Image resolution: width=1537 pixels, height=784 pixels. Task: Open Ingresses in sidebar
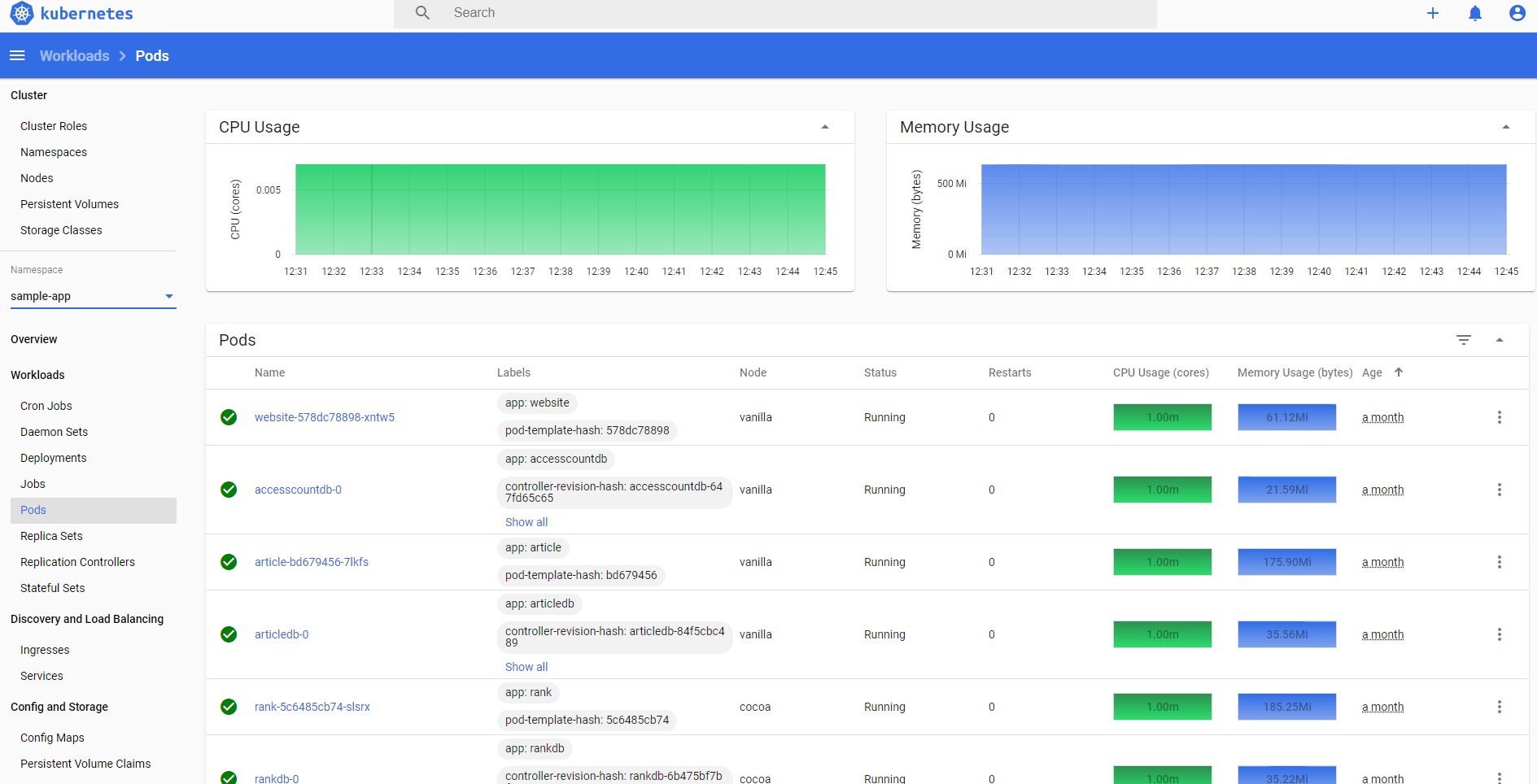click(45, 650)
